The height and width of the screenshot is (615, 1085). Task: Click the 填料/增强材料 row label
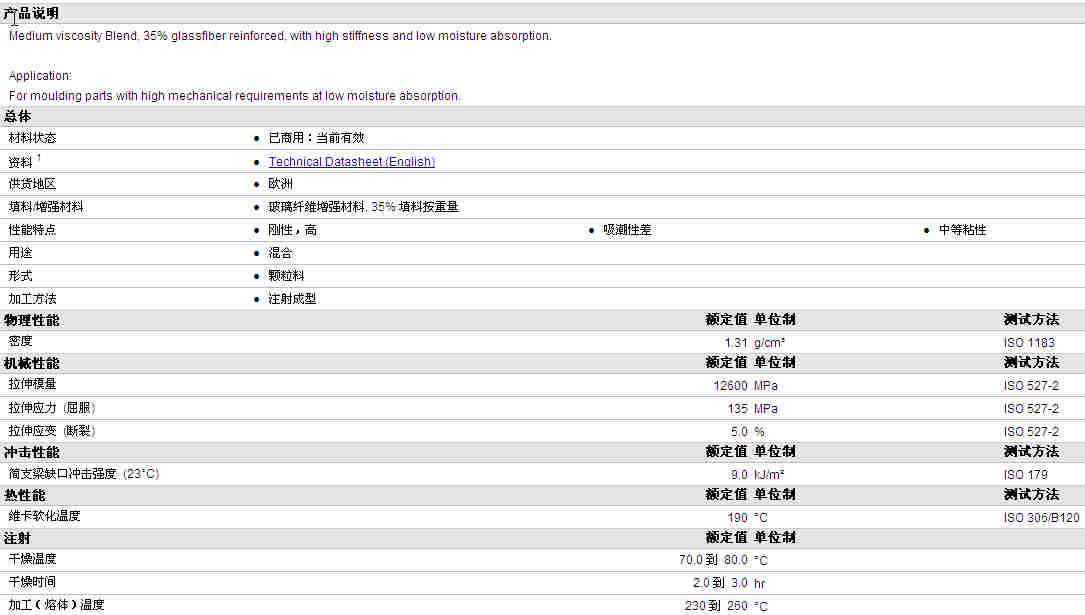click(x=46, y=207)
